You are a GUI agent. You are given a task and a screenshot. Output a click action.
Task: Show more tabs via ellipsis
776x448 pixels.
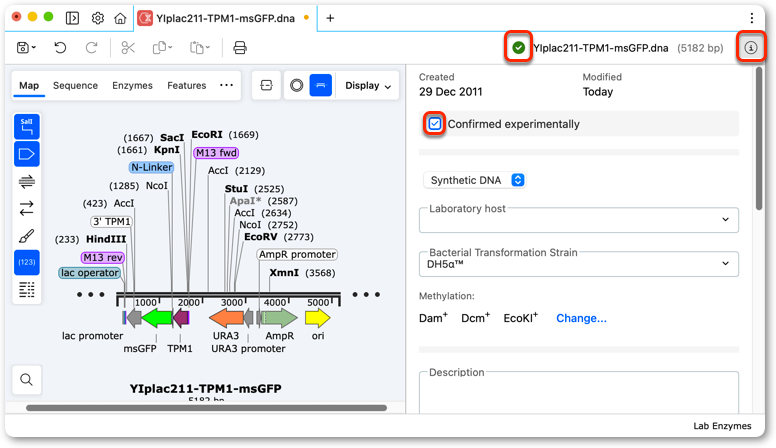pos(226,85)
